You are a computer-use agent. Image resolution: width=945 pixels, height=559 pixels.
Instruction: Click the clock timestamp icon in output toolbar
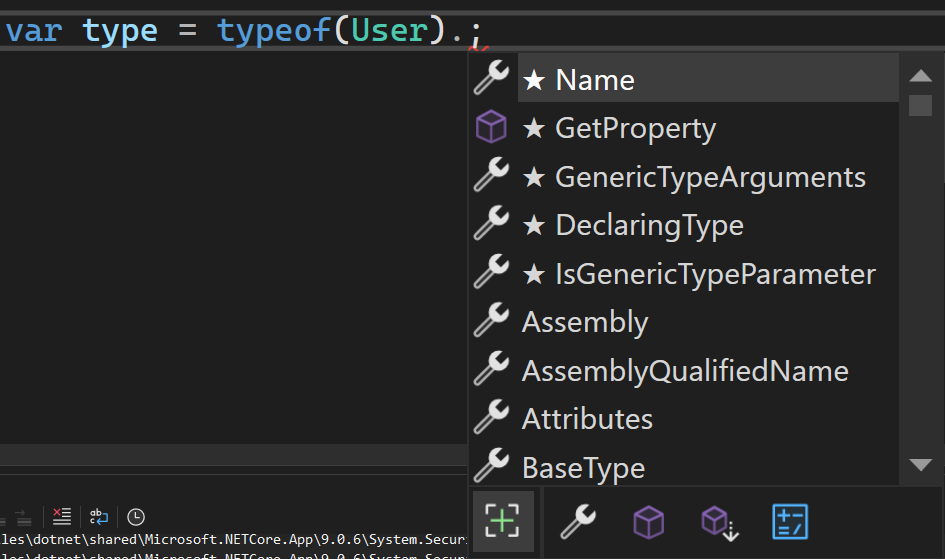click(x=136, y=517)
